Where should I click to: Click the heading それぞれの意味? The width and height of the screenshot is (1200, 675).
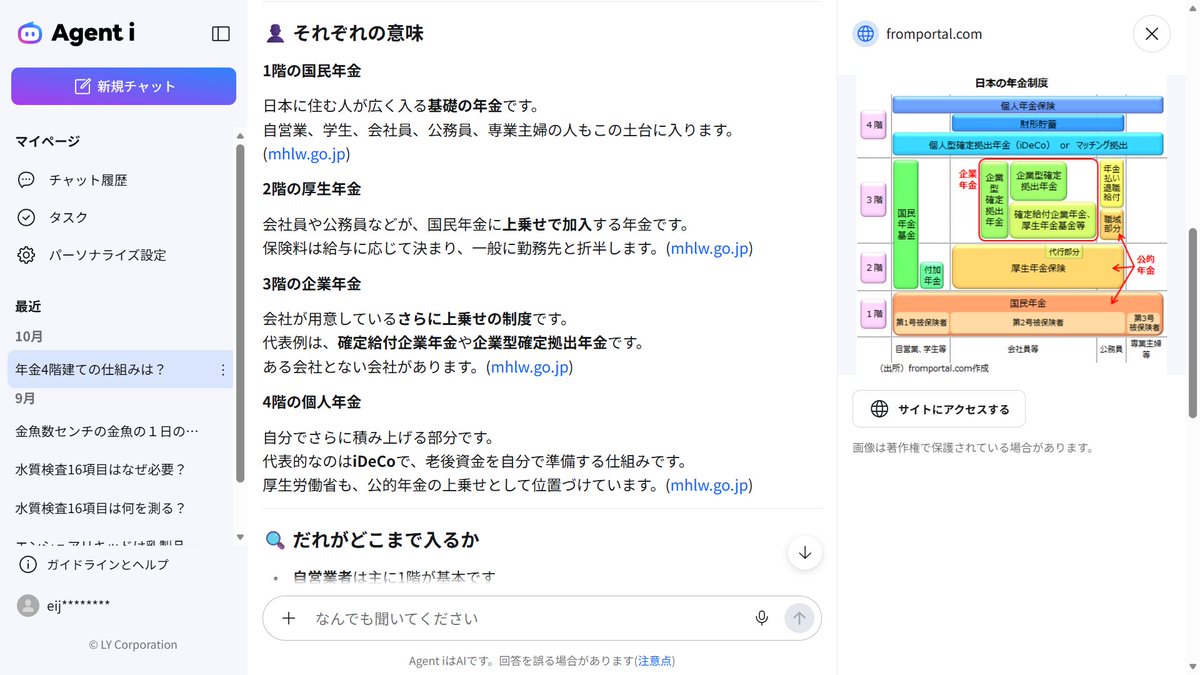pos(358,33)
